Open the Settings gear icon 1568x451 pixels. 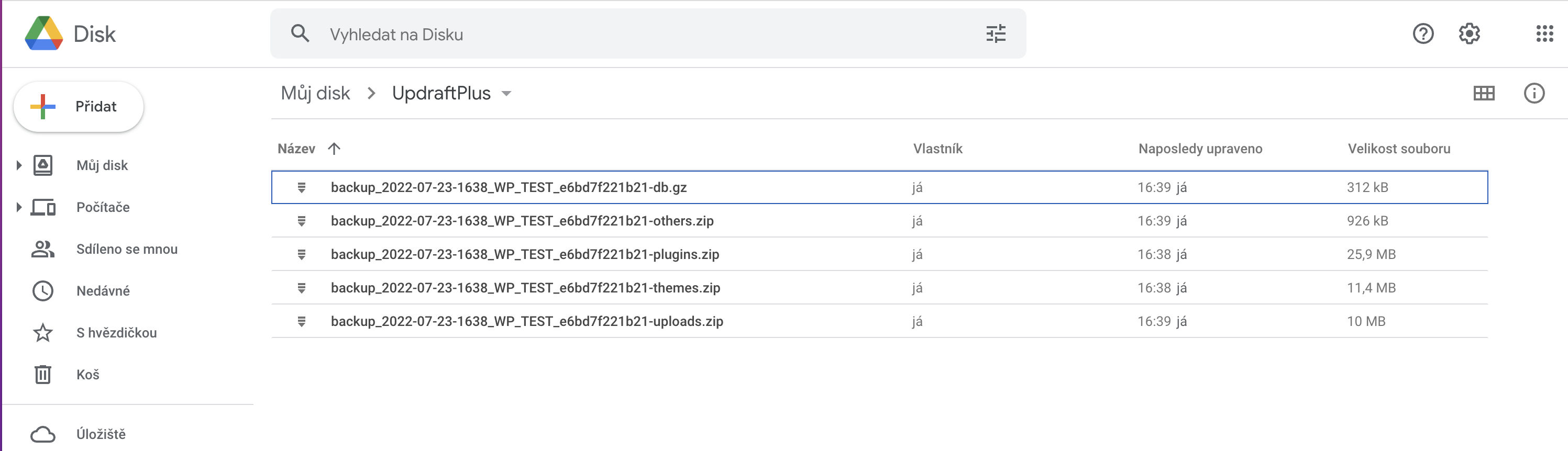(1470, 33)
